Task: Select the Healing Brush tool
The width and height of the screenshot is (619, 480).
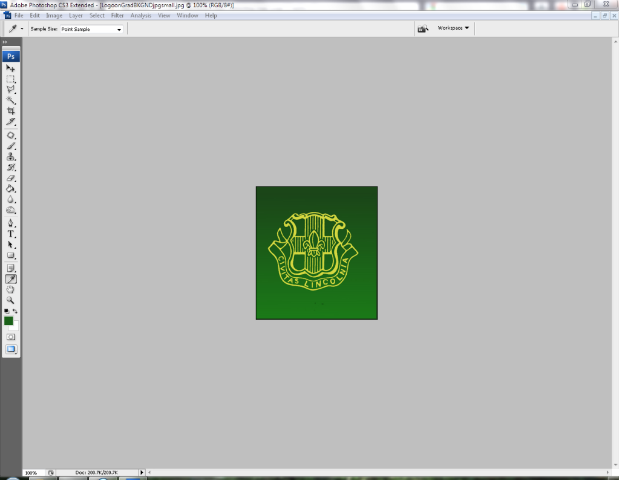Action: (x=11, y=135)
